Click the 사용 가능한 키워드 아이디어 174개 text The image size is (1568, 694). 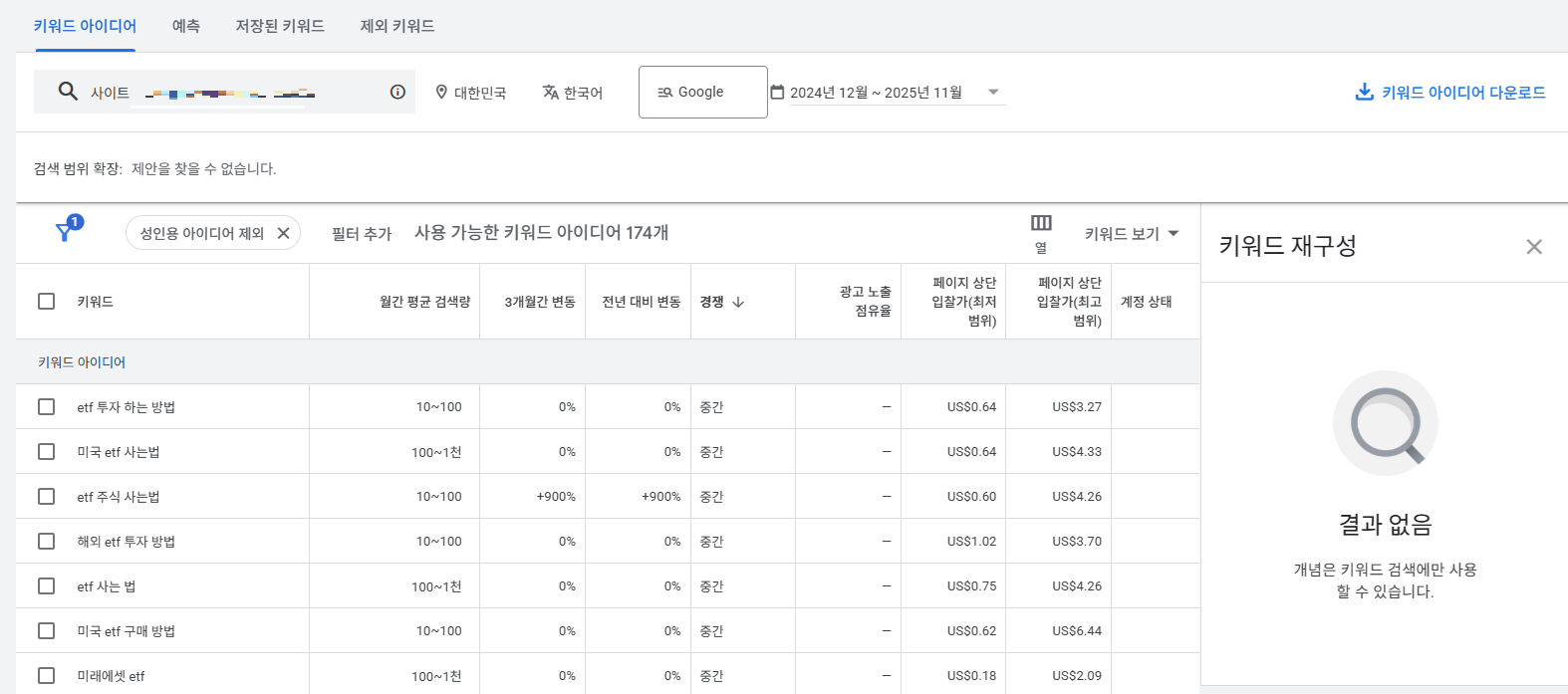pyautogui.click(x=541, y=232)
